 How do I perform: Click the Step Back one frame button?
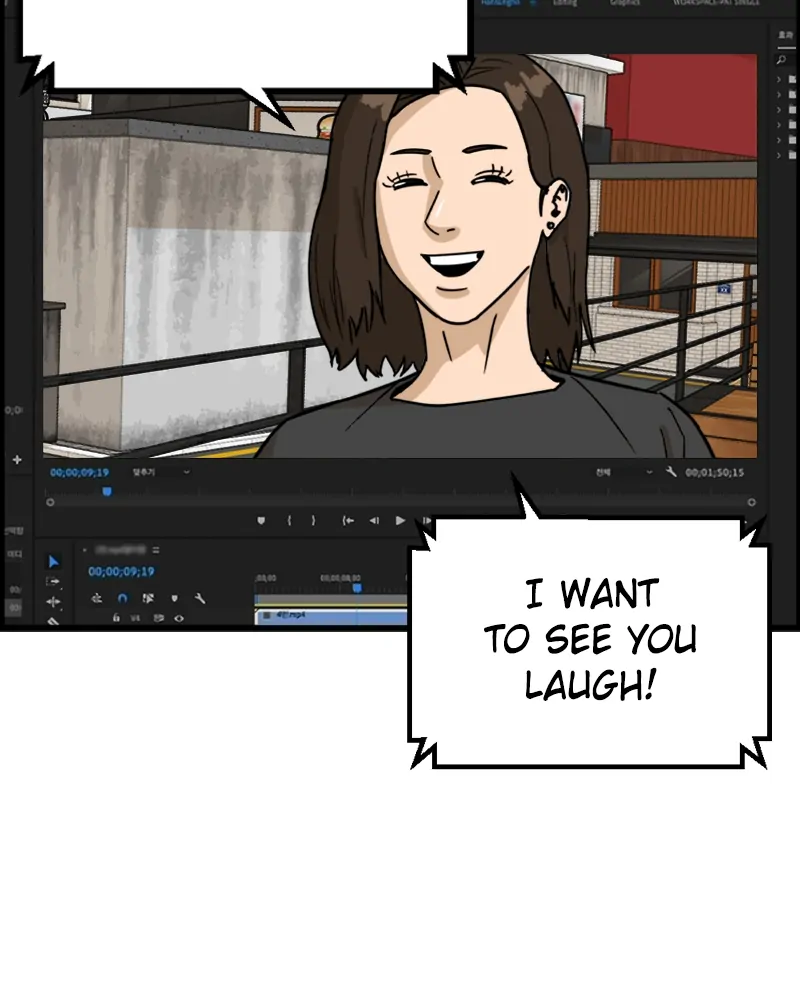click(374, 520)
